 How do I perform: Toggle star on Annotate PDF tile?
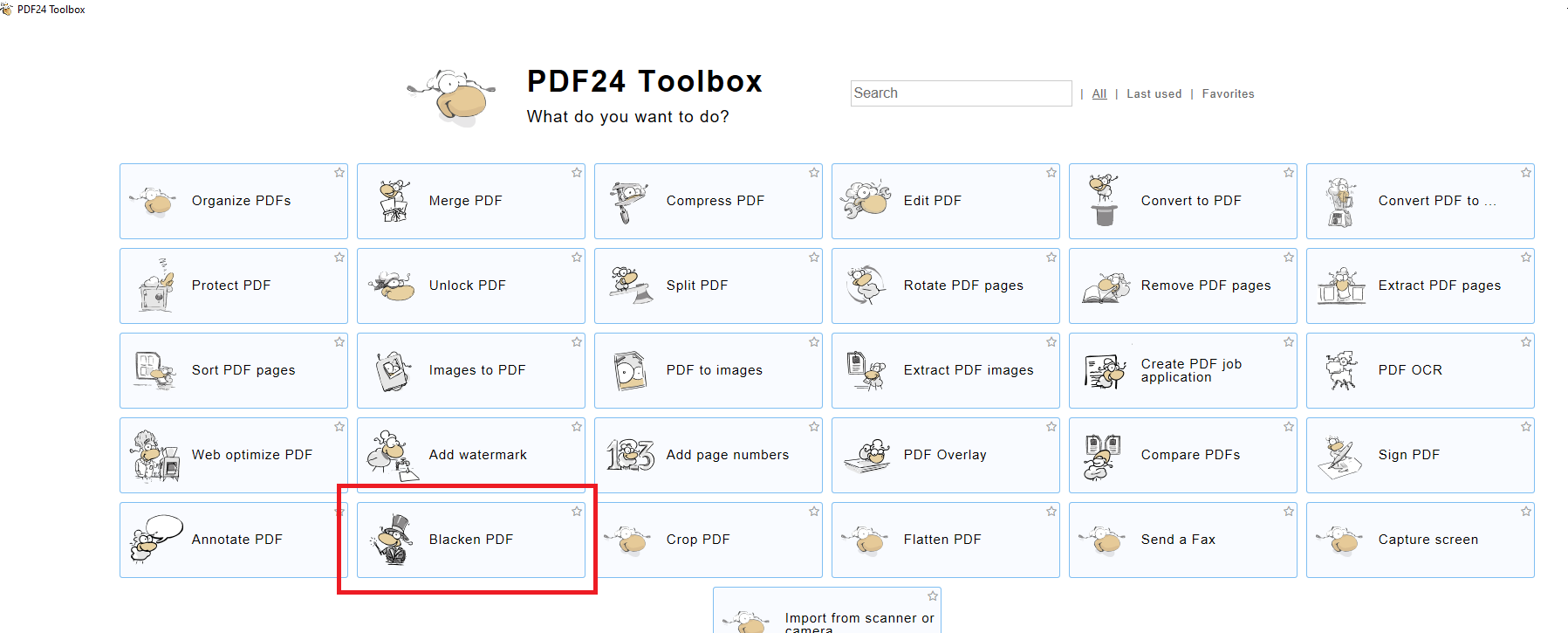click(339, 512)
